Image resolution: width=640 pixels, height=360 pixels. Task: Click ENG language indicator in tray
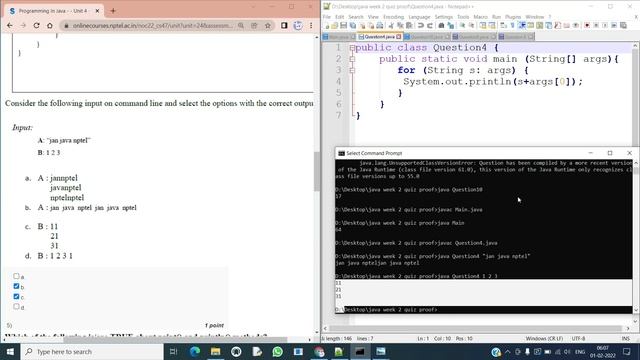coord(580,351)
